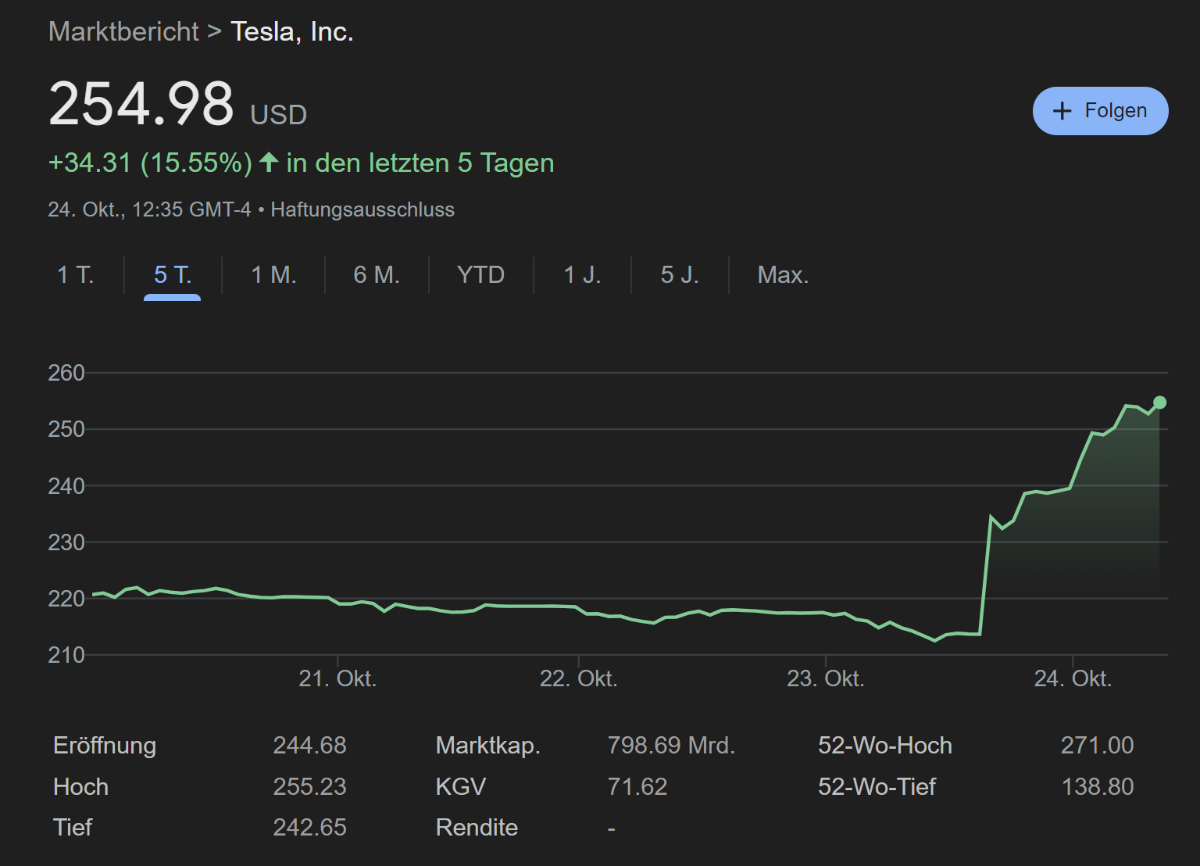Click the KGV label

point(461,787)
